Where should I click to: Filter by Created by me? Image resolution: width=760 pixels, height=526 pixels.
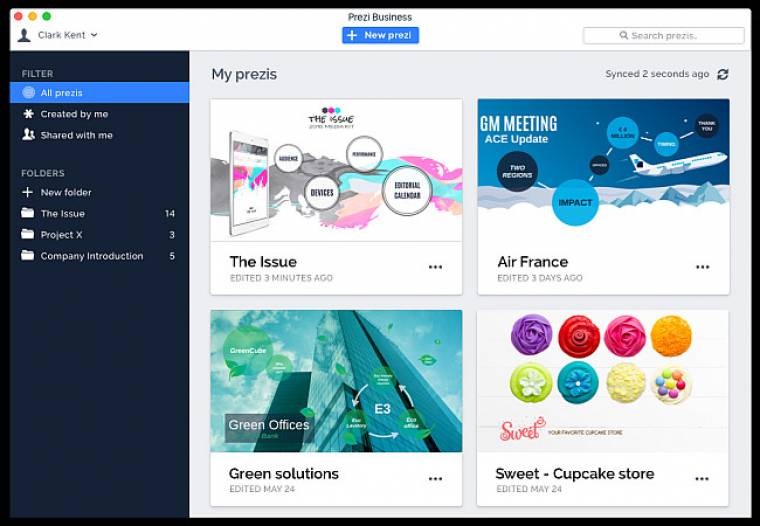[99, 114]
